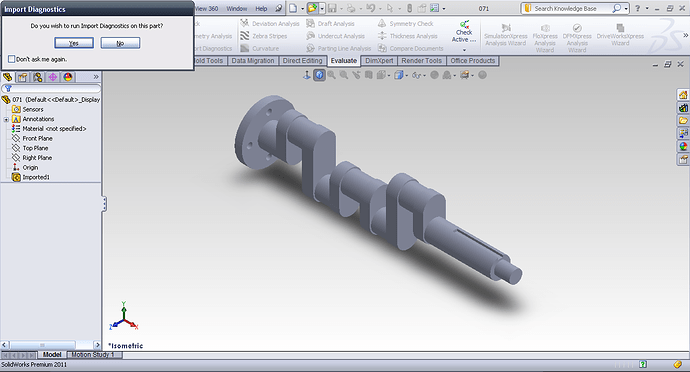Click the feature tree horizontal scrollbar

pos(51,345)
